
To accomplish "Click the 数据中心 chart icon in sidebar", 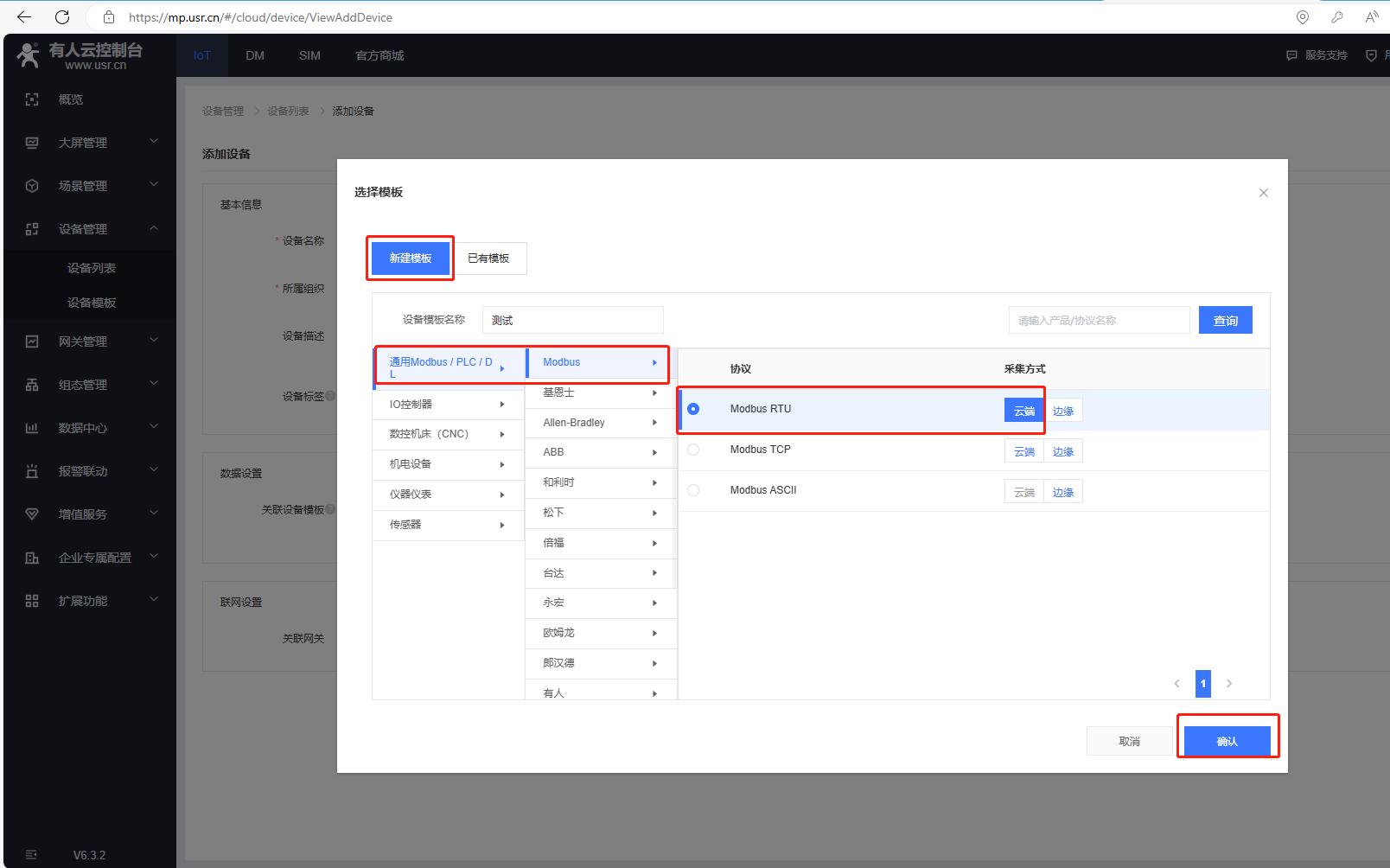I will [32, 428].
